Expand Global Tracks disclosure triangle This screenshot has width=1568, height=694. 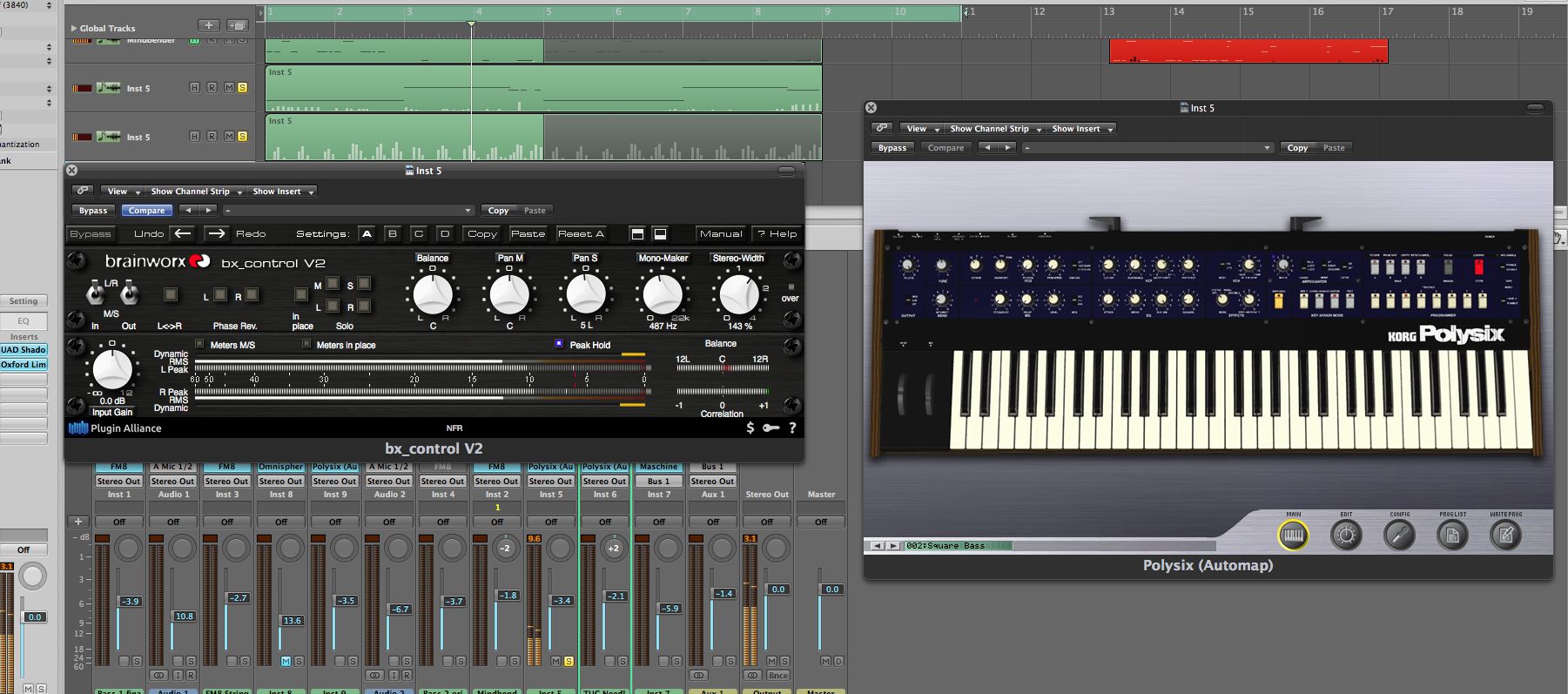73,28
